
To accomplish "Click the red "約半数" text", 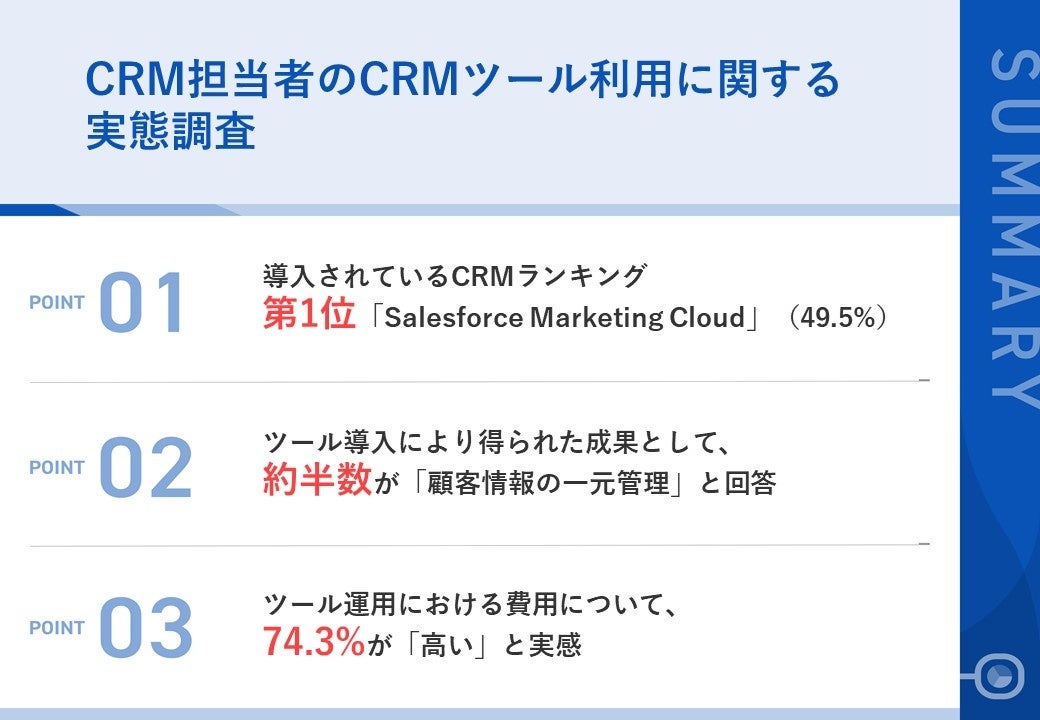I will 316,482.
